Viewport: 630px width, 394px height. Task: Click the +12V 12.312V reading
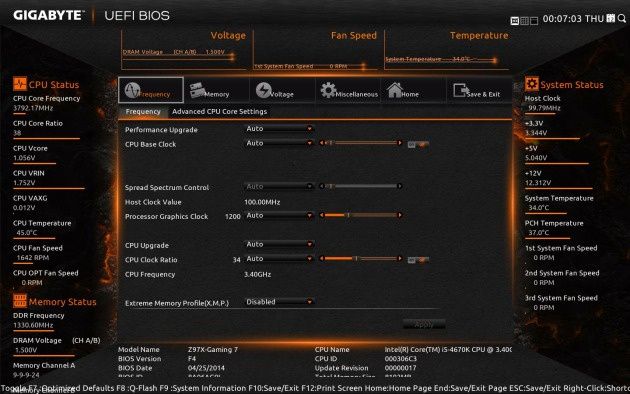coord(538,183)
